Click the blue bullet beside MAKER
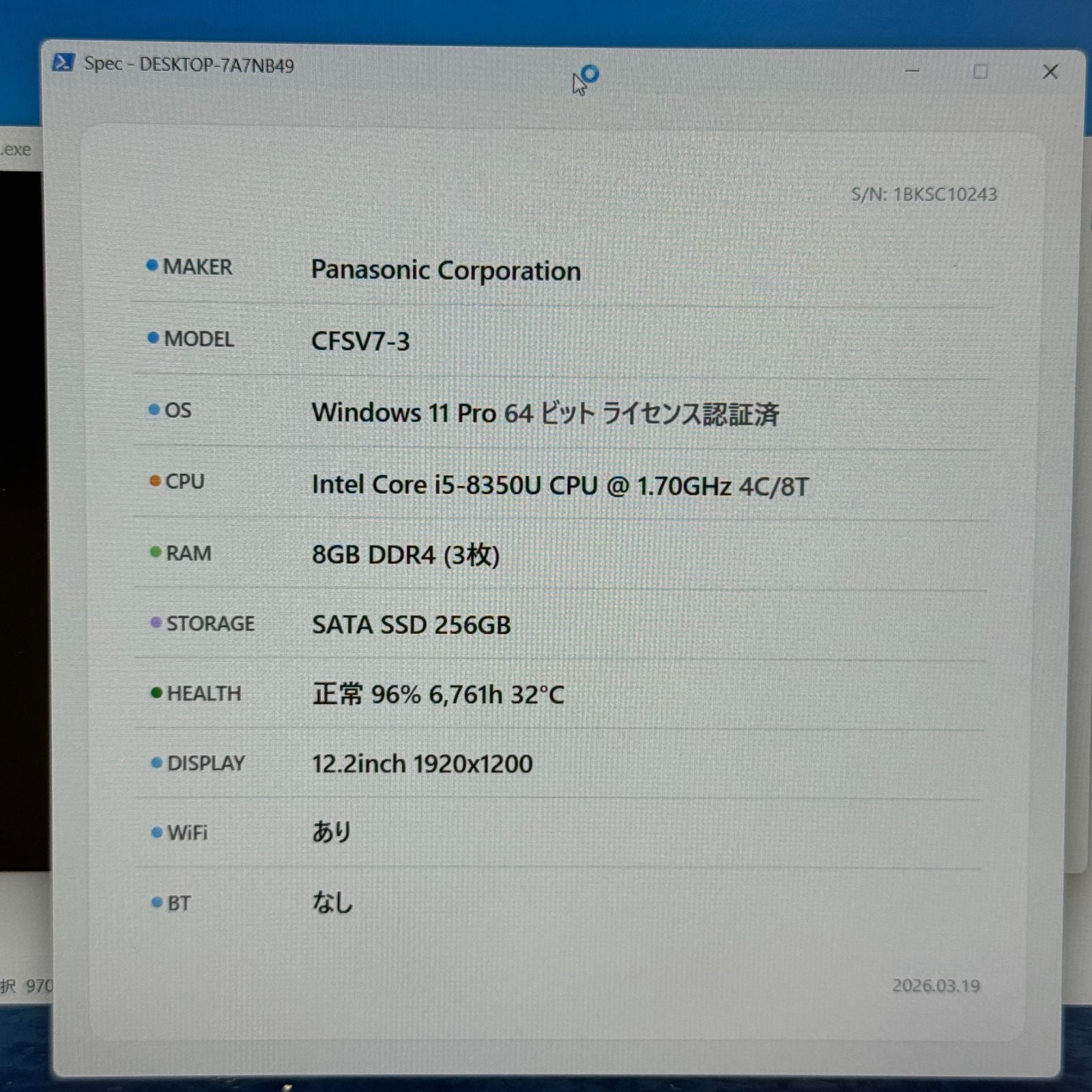Image resolution: width=1092 pixels, height=1092 pixels. 152,265
